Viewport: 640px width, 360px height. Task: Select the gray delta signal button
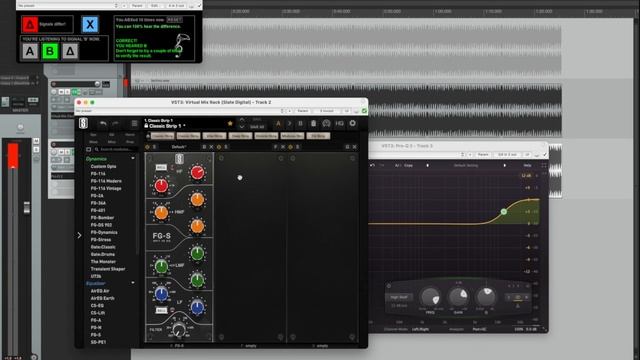(70, 51)
